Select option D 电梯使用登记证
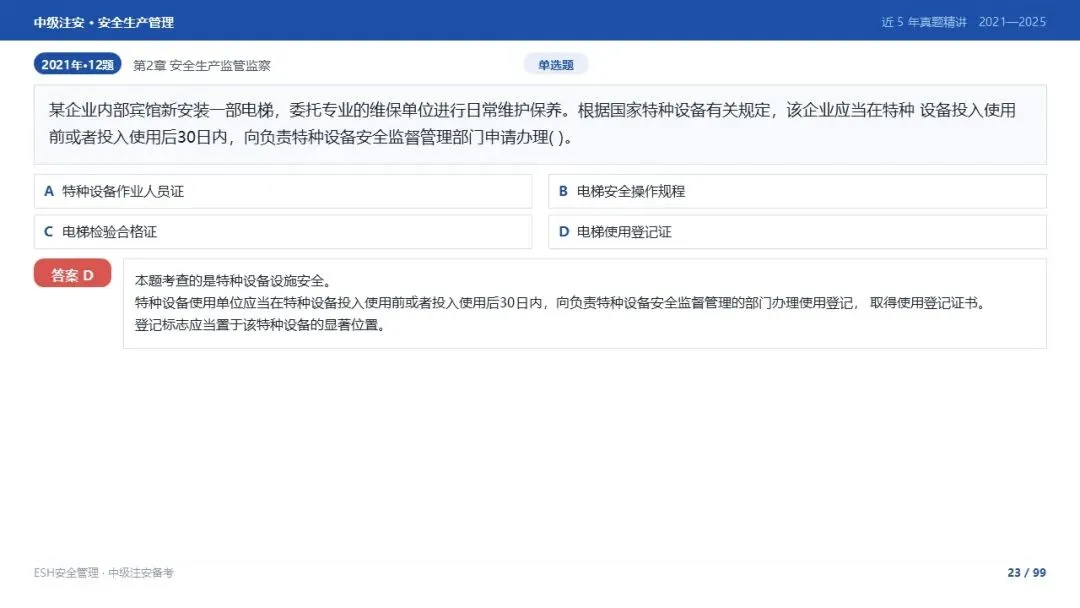1080x608 pixels. [x=797, y=232]
